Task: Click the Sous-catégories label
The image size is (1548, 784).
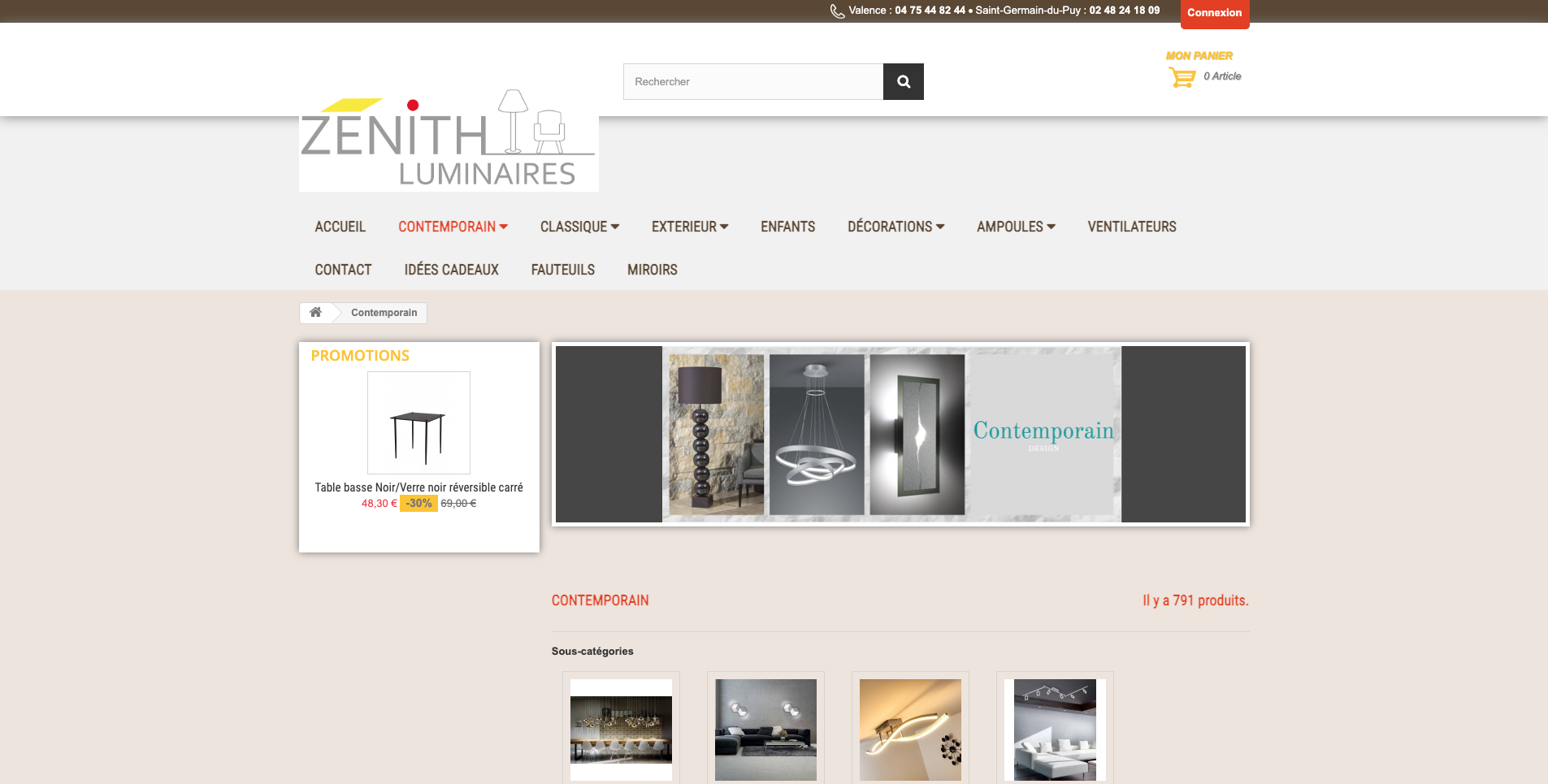Action: pyautogui.click(x=592, y=652)
